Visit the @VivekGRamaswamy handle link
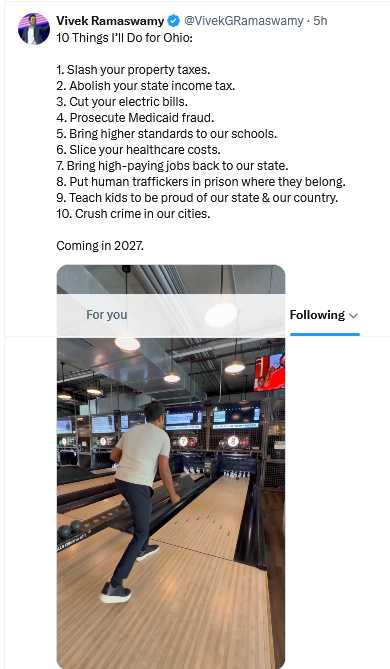This screenshot has height=669, width=390. [x=244, y=20]
